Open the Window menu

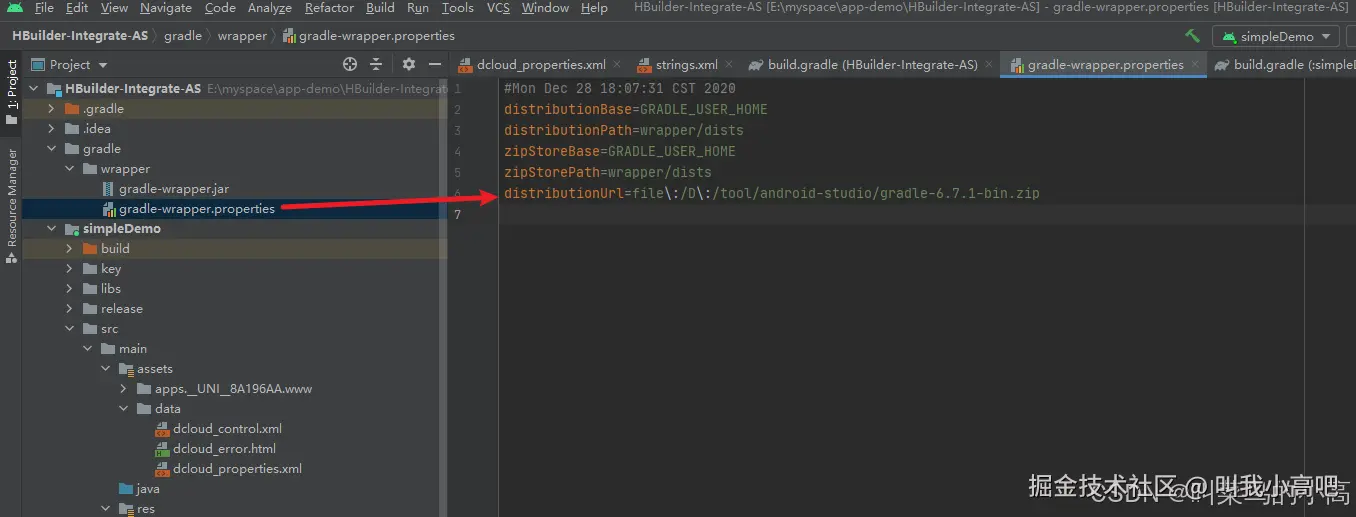[x=545, y=8]
